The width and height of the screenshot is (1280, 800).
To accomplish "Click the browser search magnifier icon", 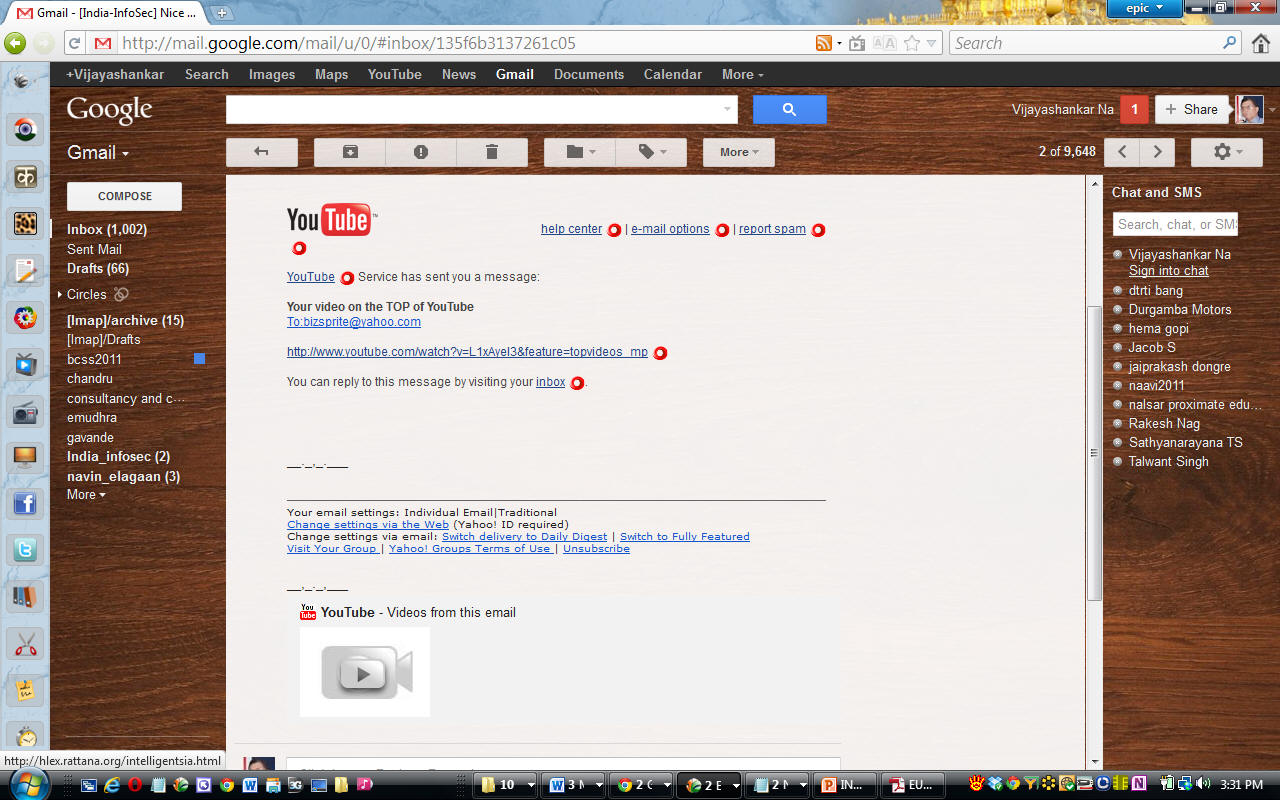I will [x=1230, y=43].
